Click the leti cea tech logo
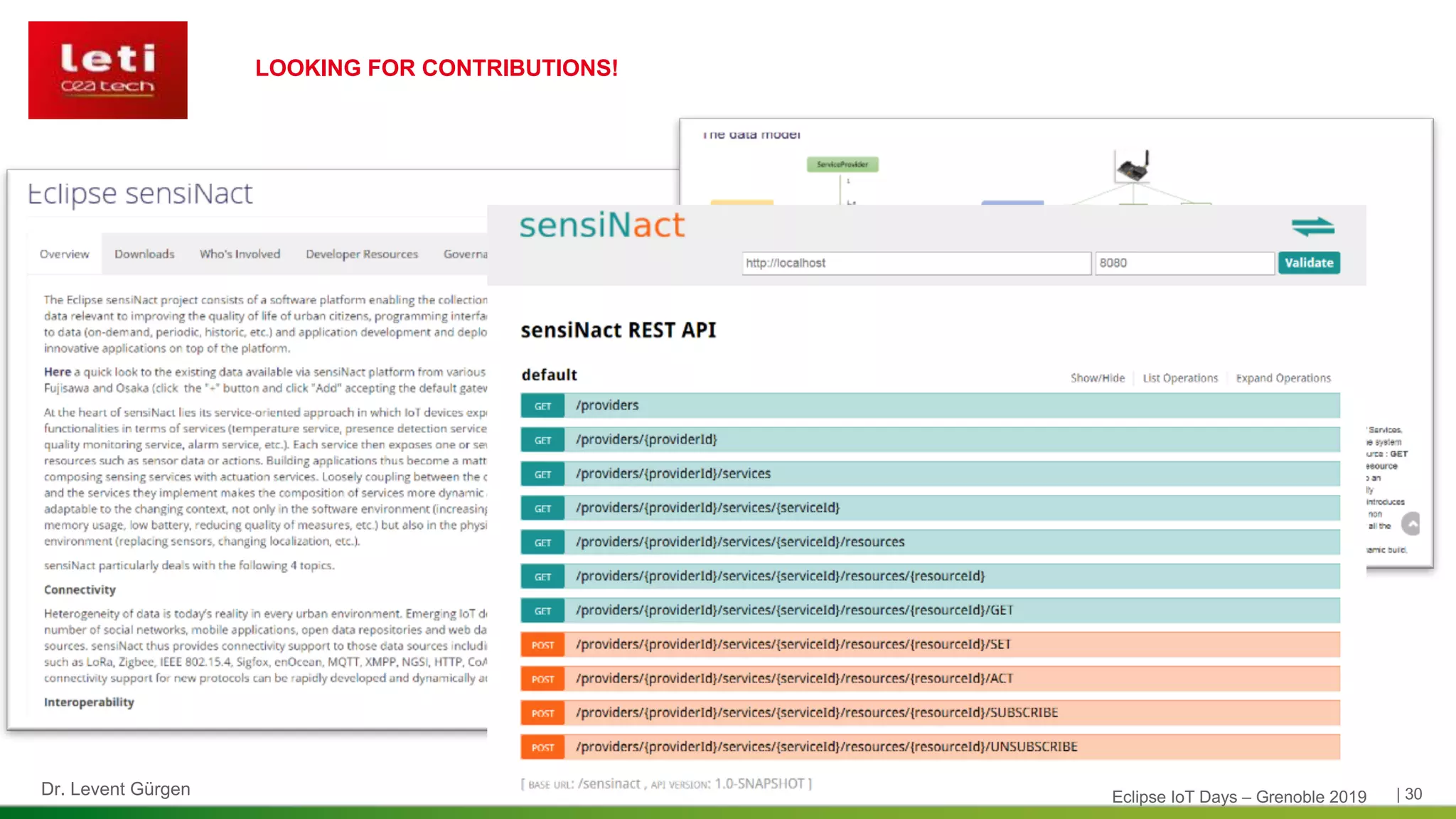 pyautogui.click(x=108, y=70)
